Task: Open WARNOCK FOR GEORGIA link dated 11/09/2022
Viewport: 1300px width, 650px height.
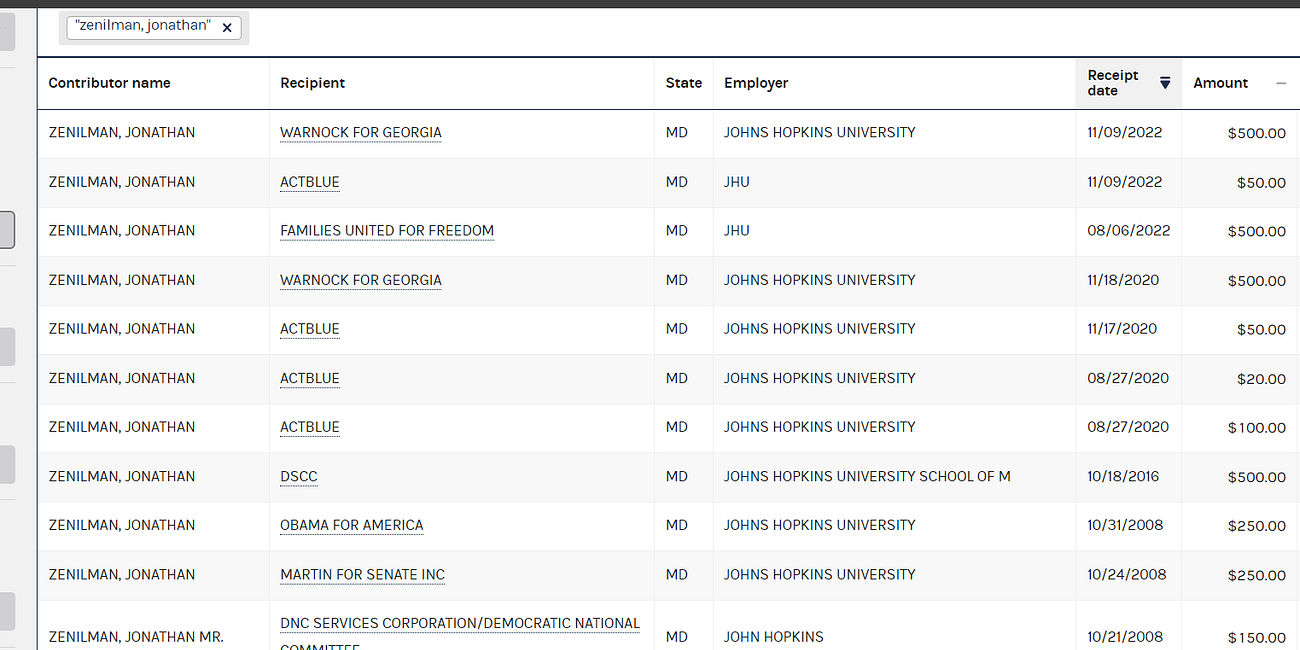Action: (x=361, y=132)
